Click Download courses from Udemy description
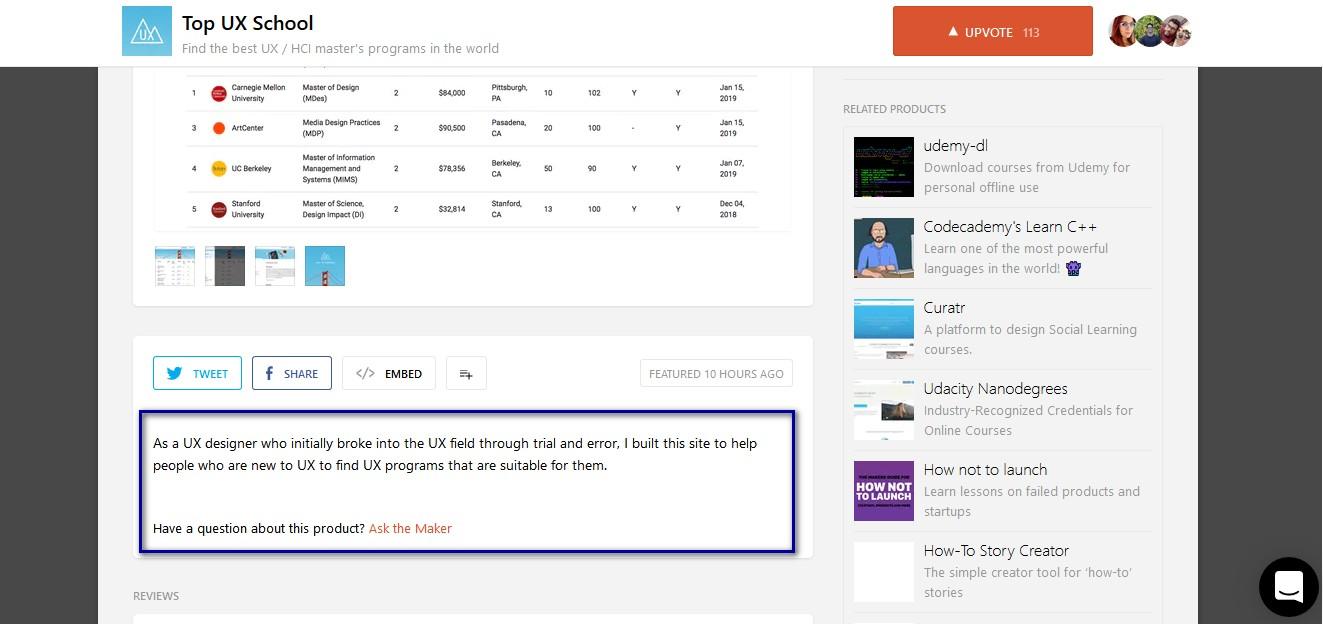1323x624 pixels. [1027, 177]
